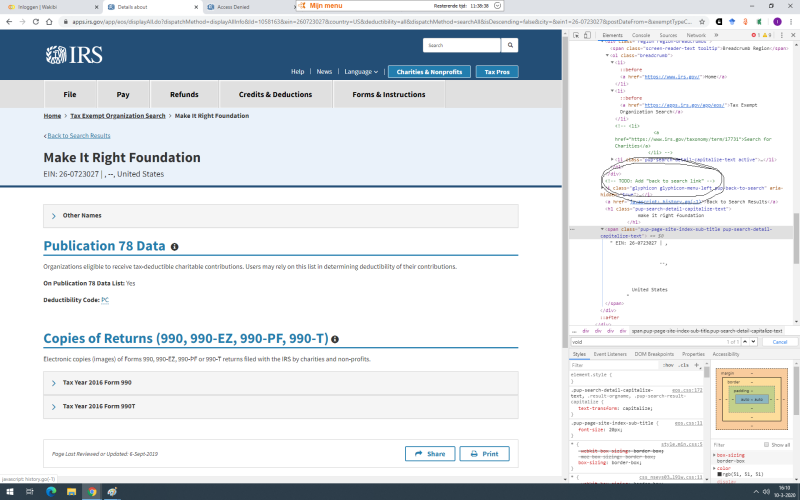Image resolution: width=800 pixels, height=500 pixels.
Task: Click the Print button
Action: click(x=484, y=453)
